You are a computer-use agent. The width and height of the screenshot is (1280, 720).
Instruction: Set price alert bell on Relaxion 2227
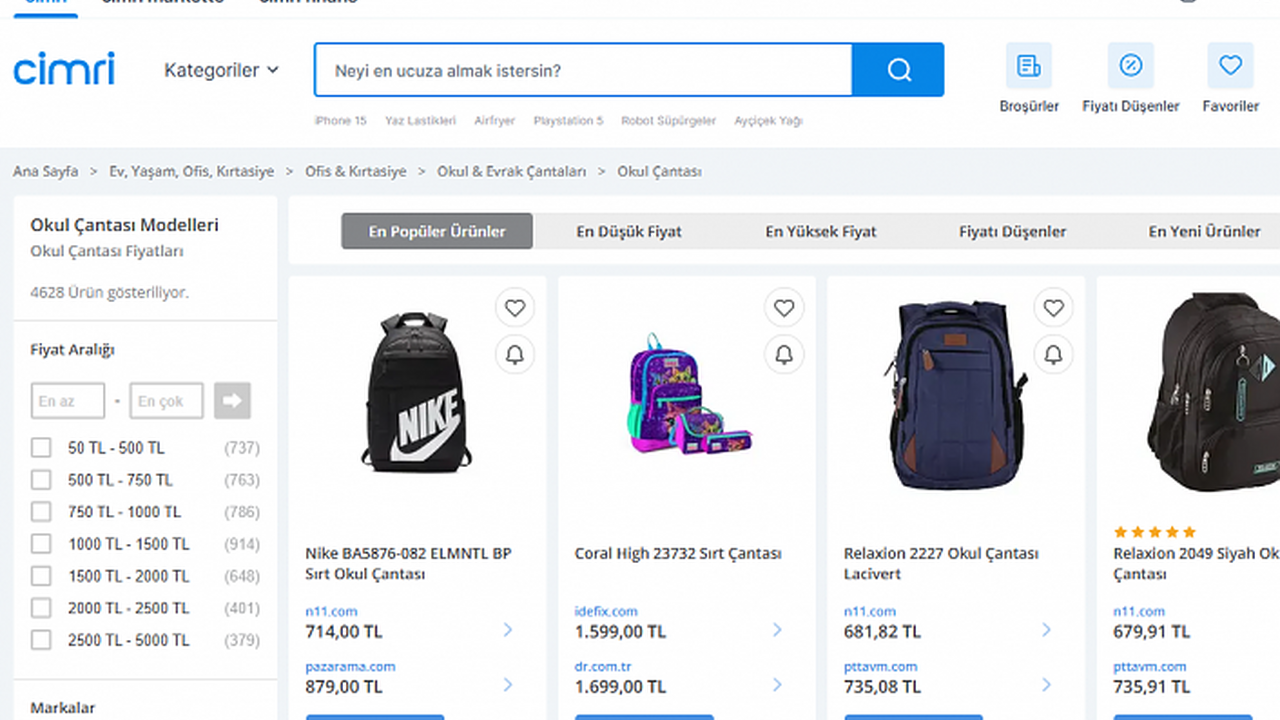1053,355
